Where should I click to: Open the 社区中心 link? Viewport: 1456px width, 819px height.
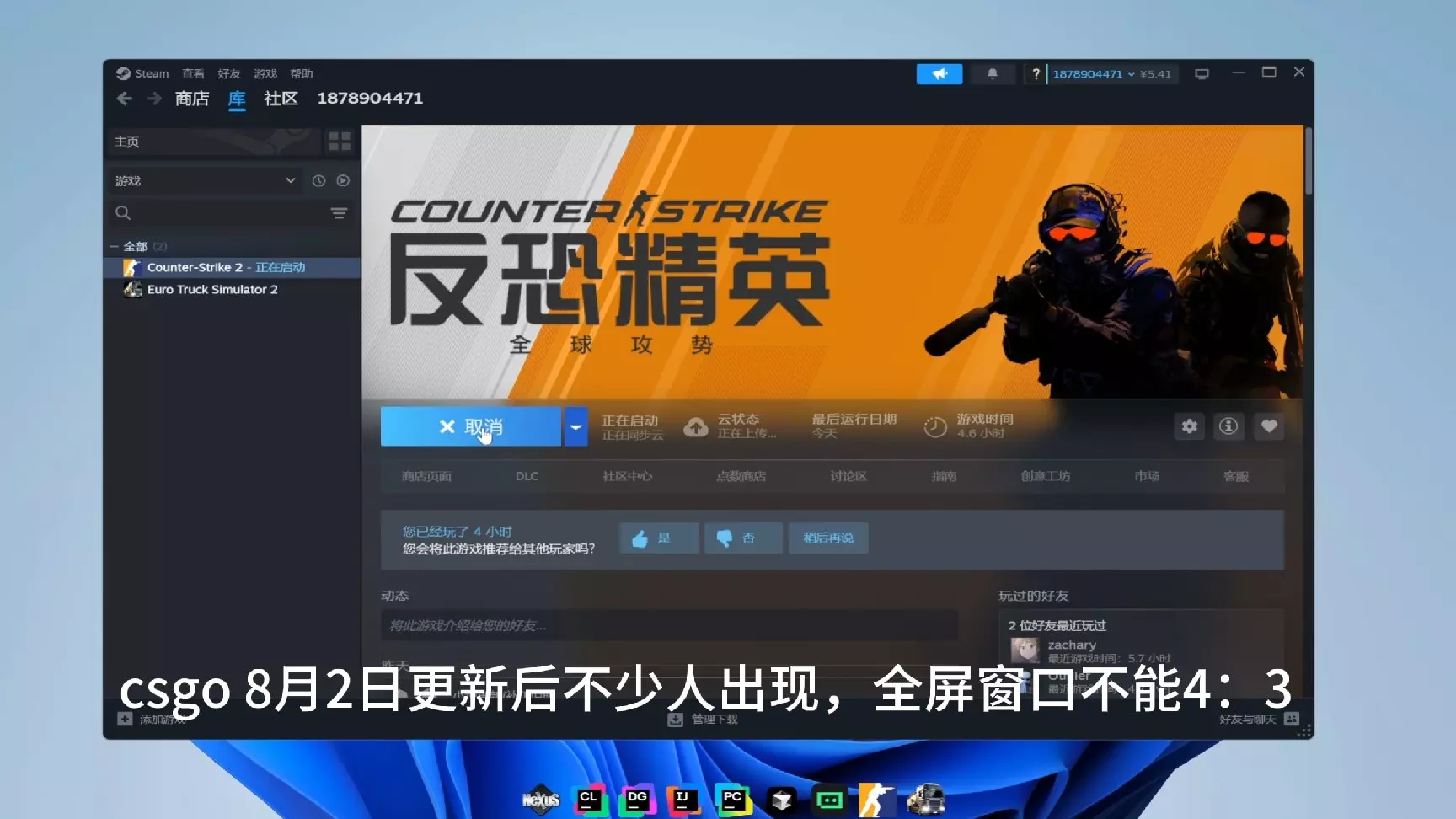[x=628, y=476]
